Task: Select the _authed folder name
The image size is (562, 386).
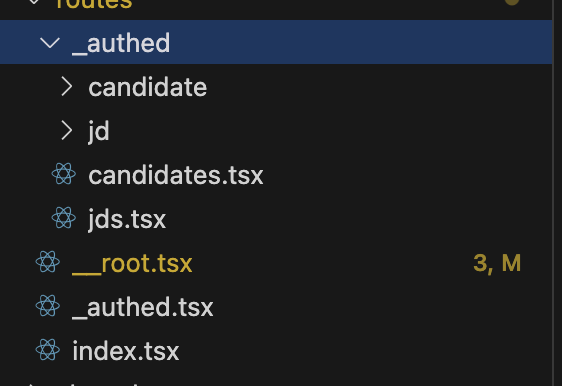Action: (x=121, y=44)
